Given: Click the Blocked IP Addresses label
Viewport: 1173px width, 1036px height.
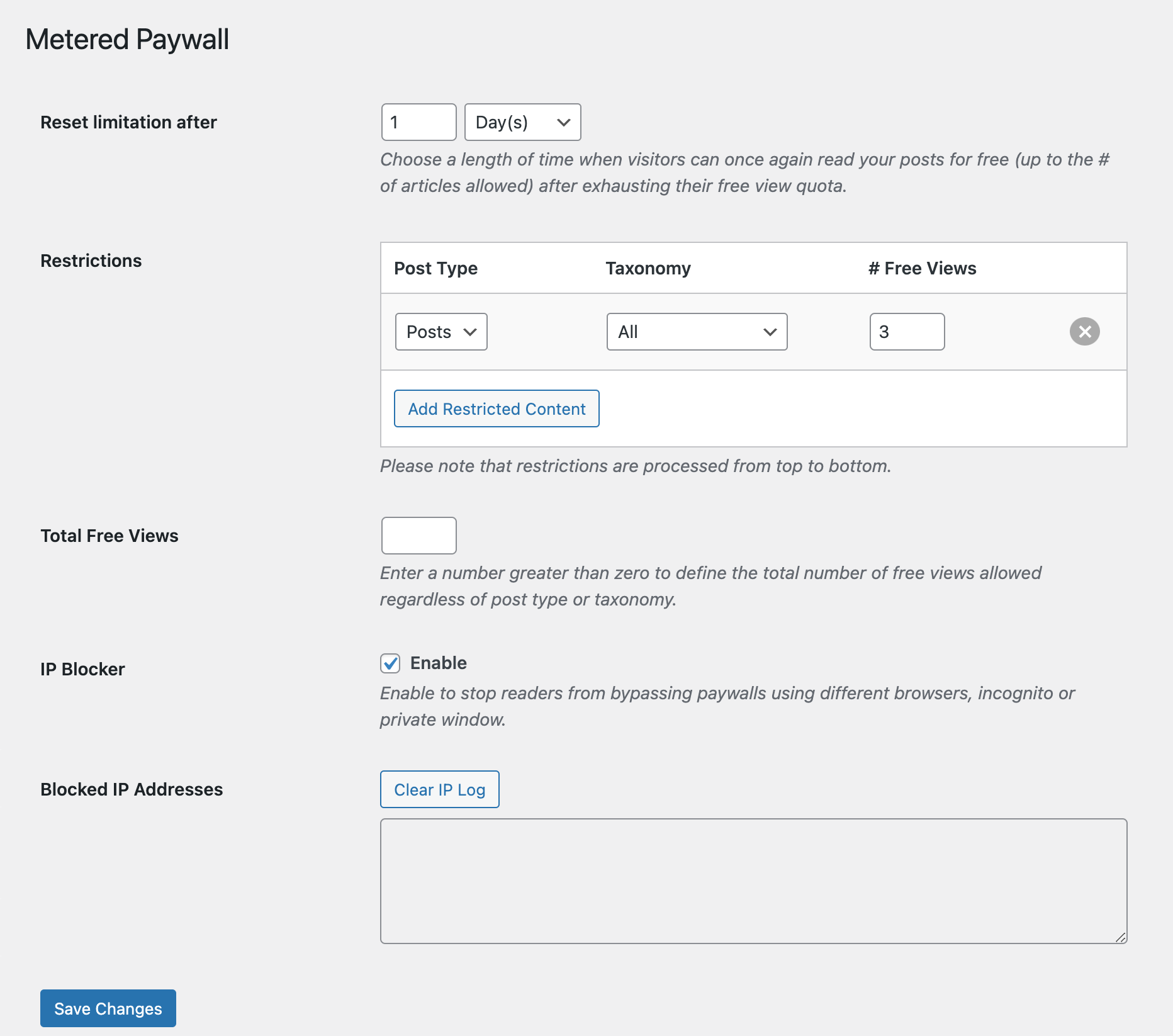Looking at the screenshot, I should point(132,789).
